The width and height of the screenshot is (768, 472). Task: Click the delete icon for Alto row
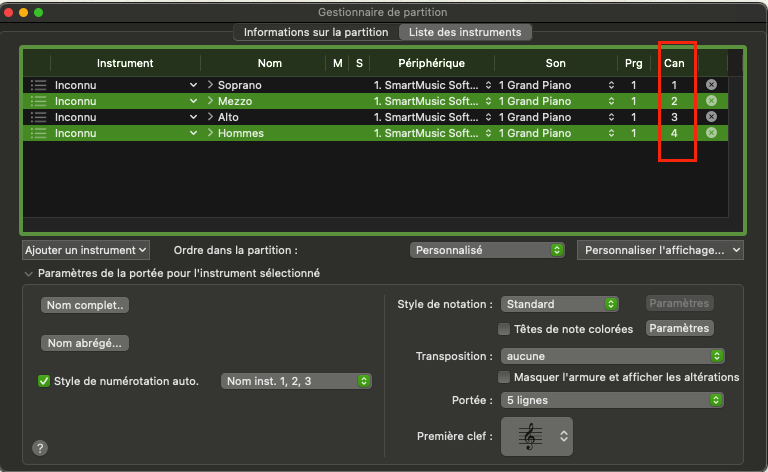(711, 117)
